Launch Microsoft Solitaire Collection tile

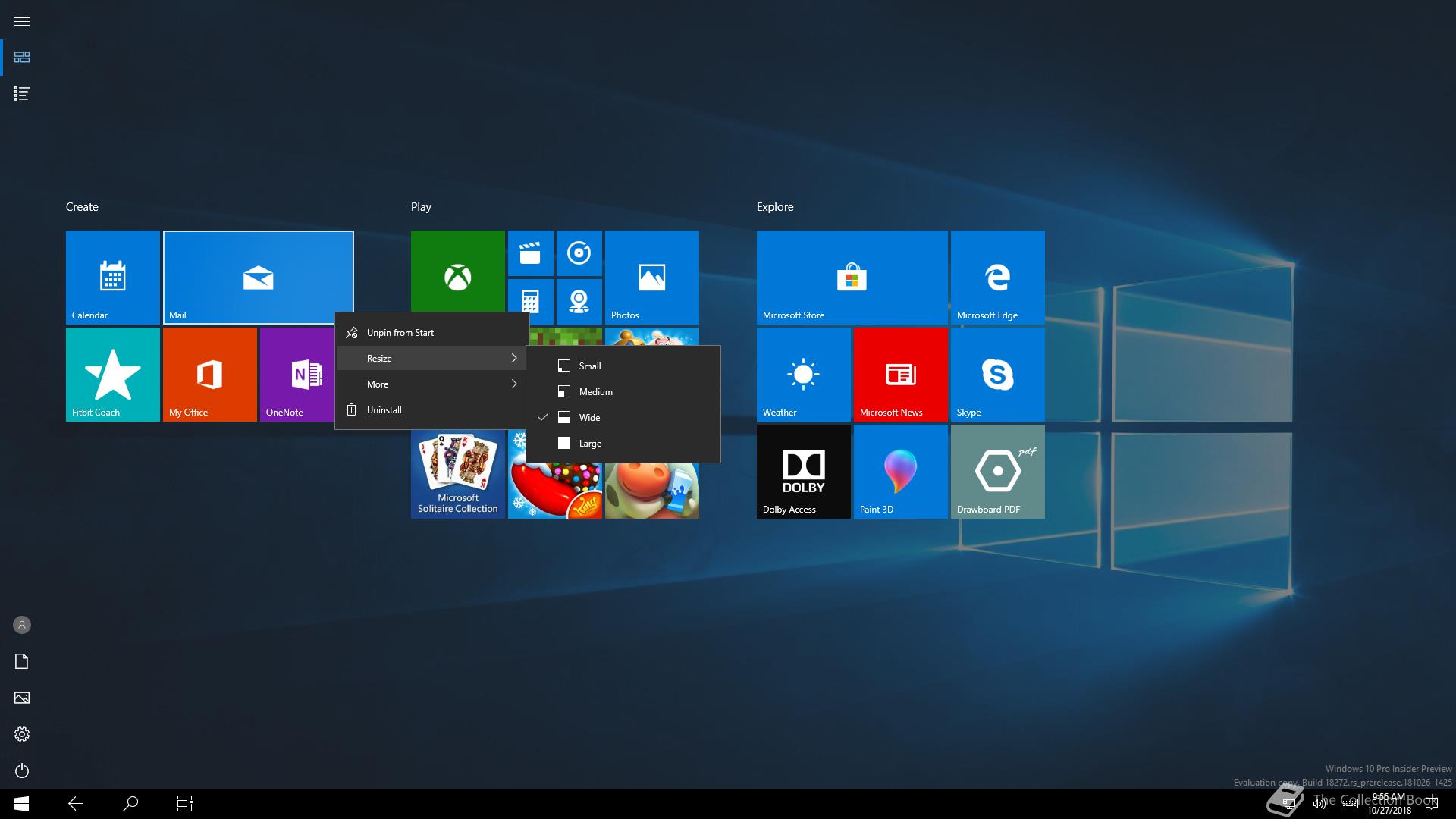(458, 474)
